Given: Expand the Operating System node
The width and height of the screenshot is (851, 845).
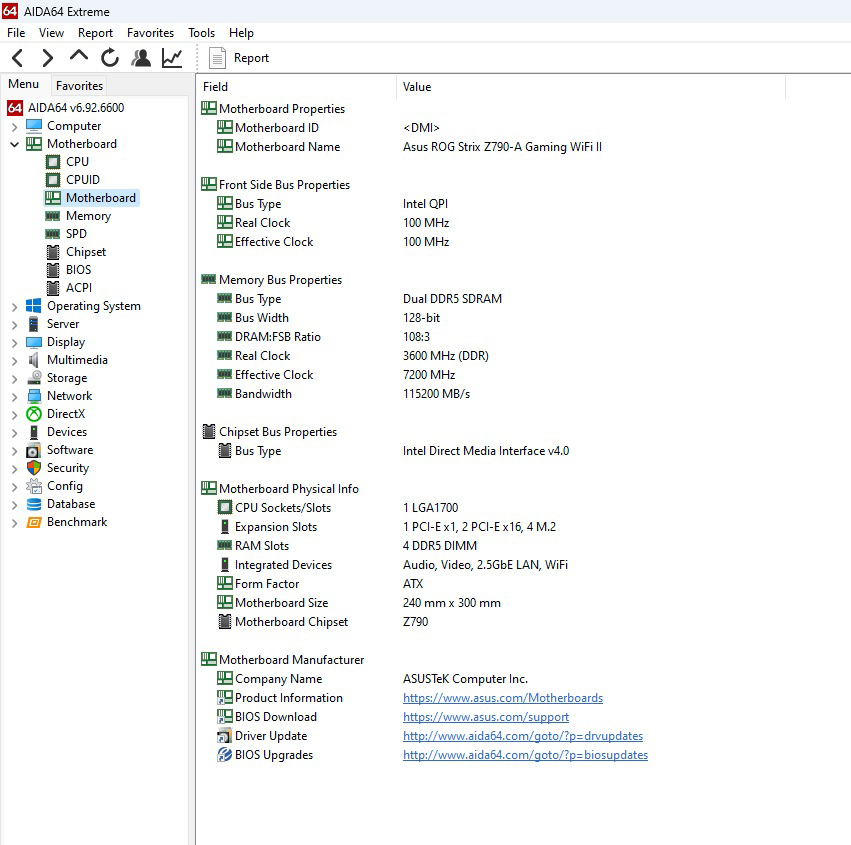Looking at the screenshot, I should [x=15, y=307].
